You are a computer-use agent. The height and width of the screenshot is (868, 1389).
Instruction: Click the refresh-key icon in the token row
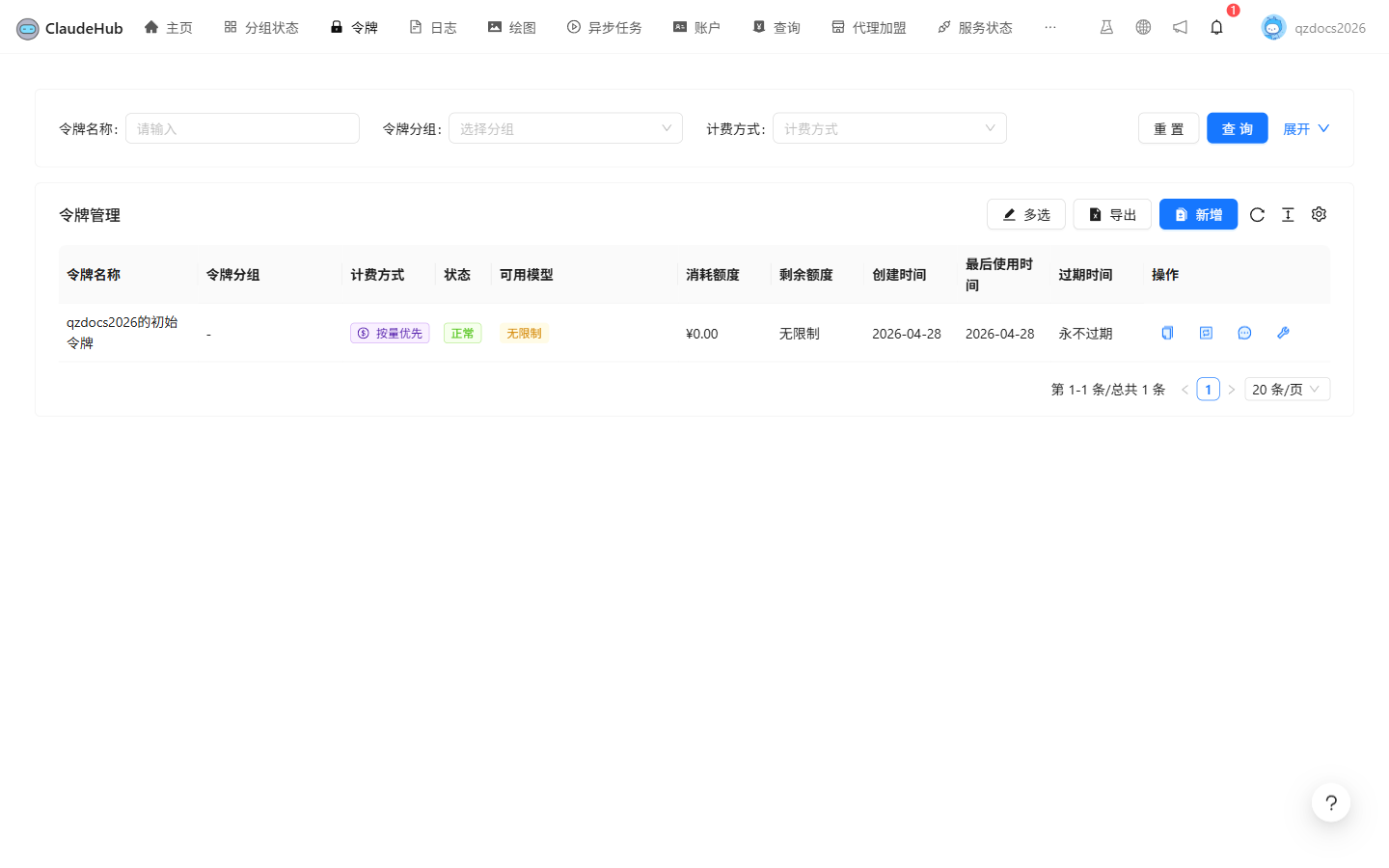[x=1206, y=333]
